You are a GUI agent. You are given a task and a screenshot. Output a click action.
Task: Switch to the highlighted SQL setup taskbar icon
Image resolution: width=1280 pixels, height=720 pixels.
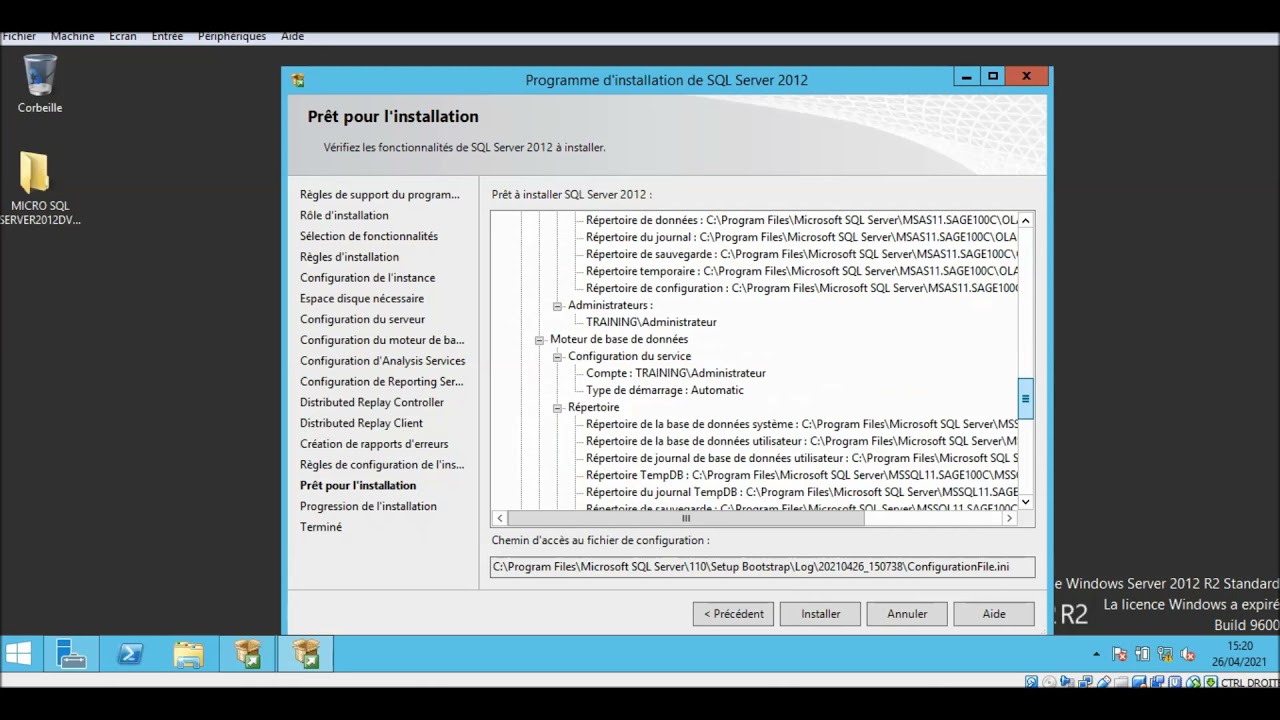point(305,654)
